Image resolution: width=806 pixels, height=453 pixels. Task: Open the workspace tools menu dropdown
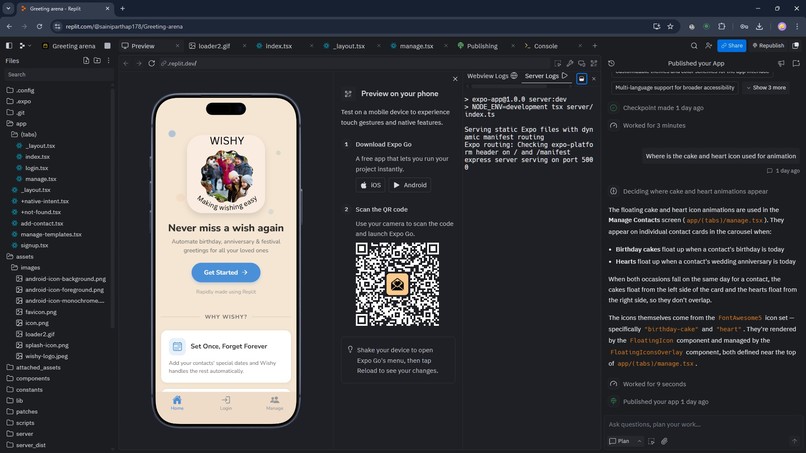coord(24,46)
